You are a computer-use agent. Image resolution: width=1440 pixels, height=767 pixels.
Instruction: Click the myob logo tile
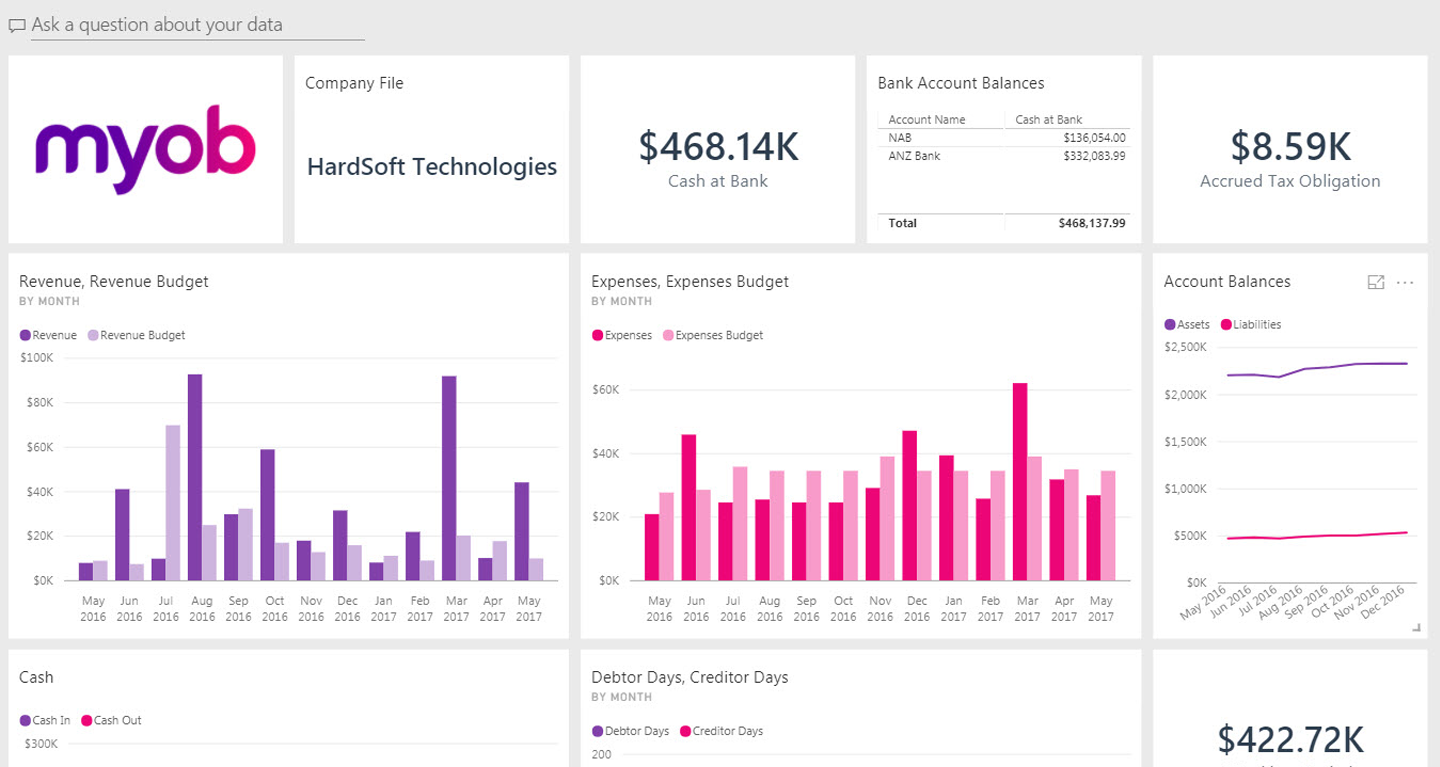(x=146, y=149)
